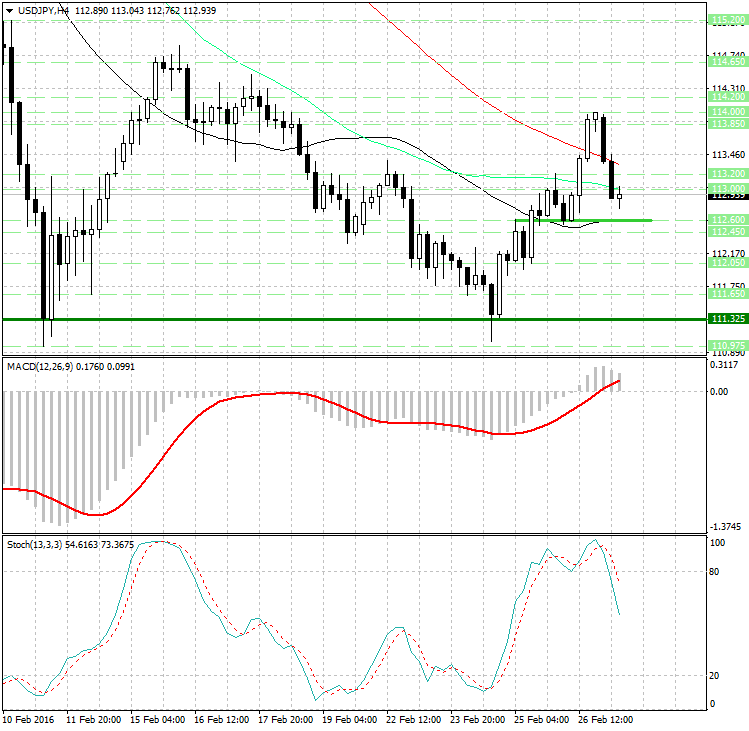Open the chart menu triangle beside USDJPY,H4
This screenshot has height=731, width=749.
[x=9, y=9]
